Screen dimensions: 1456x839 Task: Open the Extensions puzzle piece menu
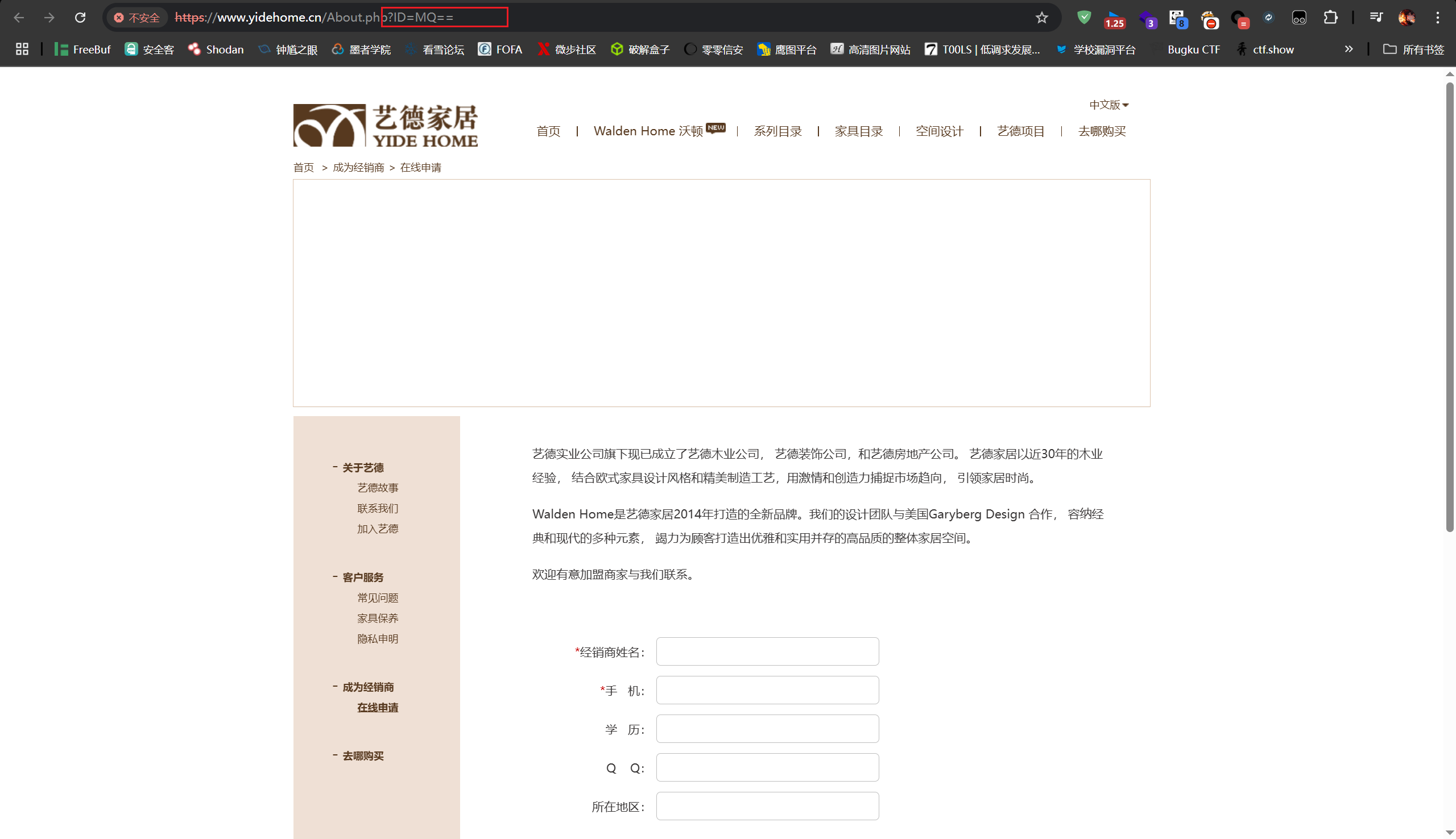pos(1330,17)
